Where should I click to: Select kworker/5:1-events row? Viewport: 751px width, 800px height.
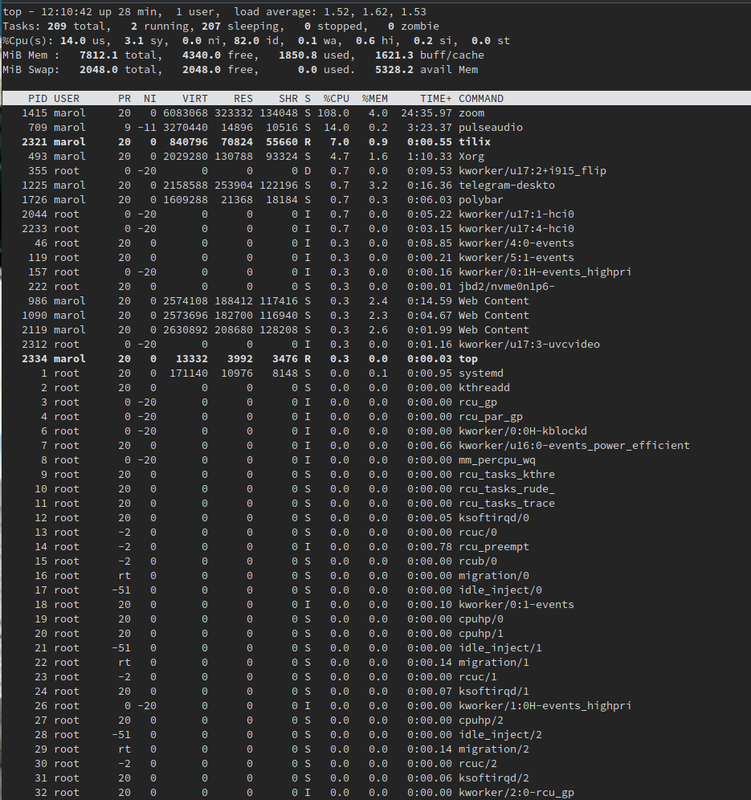click(x=377, y=257)
